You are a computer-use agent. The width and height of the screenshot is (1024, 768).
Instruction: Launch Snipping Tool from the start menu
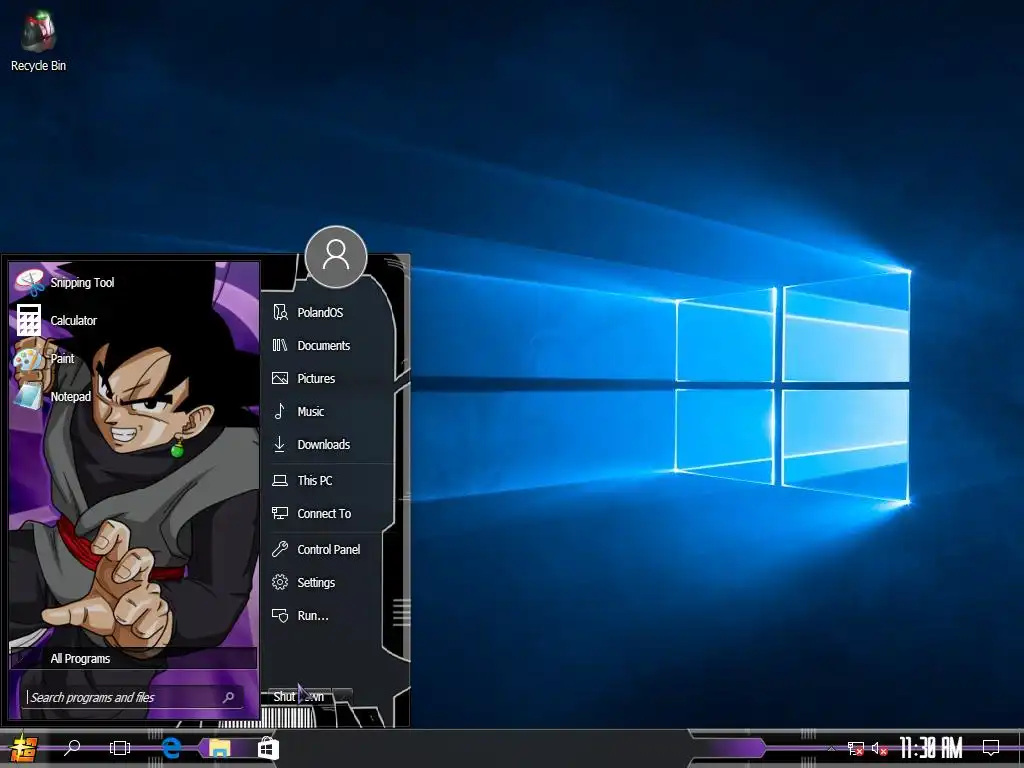tap(65, 283)
